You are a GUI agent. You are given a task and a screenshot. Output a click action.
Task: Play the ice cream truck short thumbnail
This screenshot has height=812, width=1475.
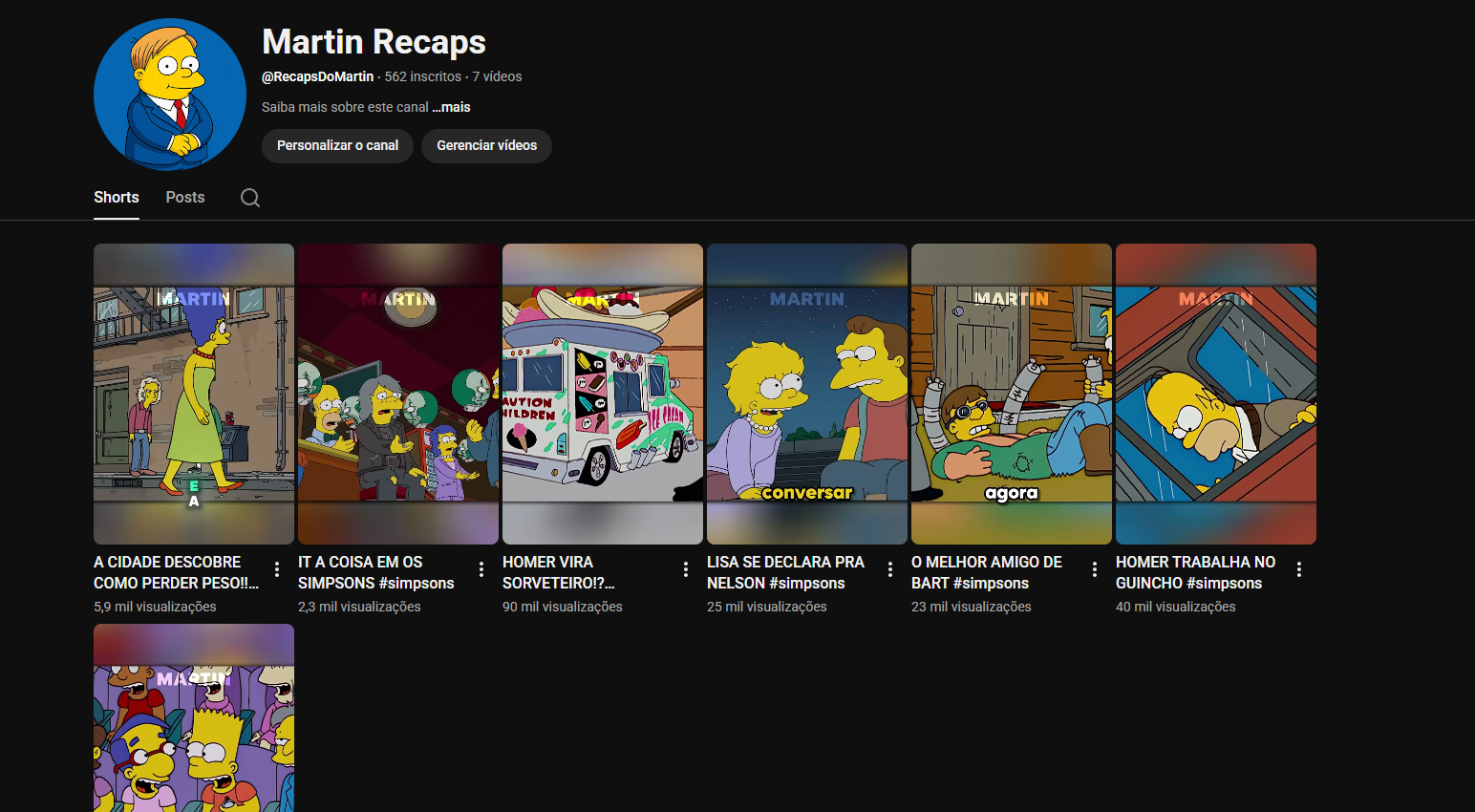coord(603,394)
